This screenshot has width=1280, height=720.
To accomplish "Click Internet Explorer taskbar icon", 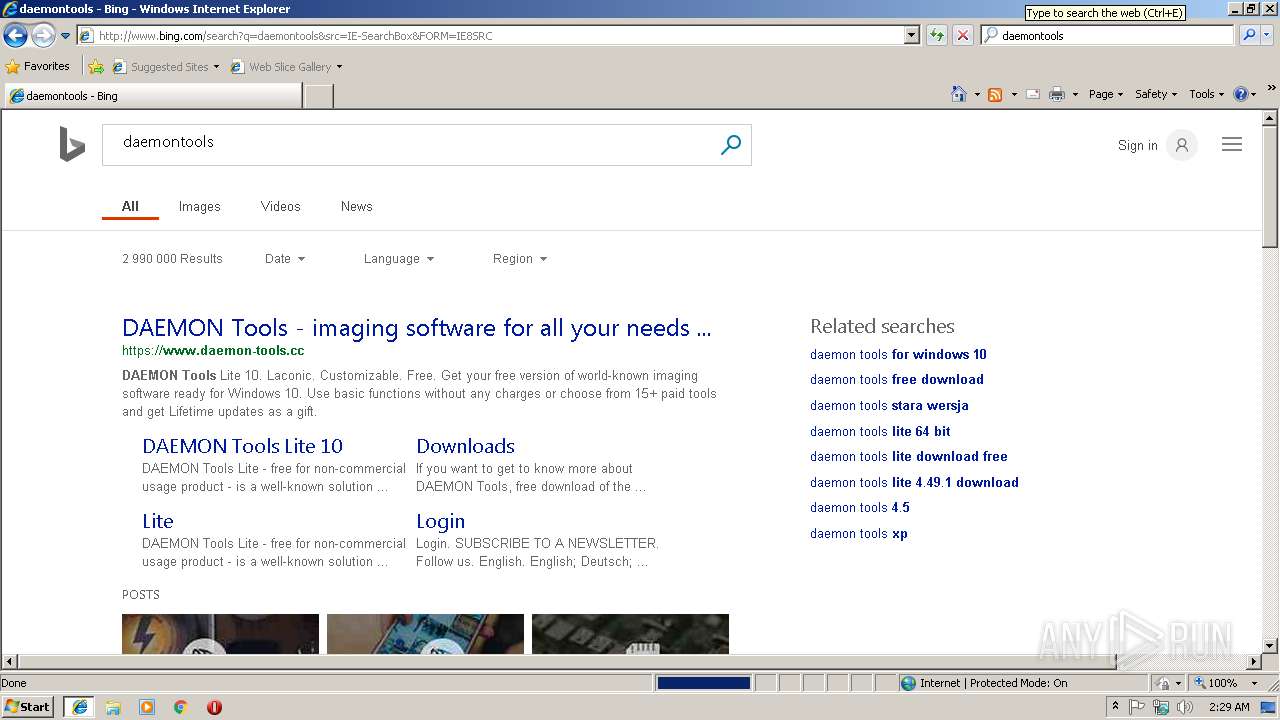I will (x=79, y=707).
